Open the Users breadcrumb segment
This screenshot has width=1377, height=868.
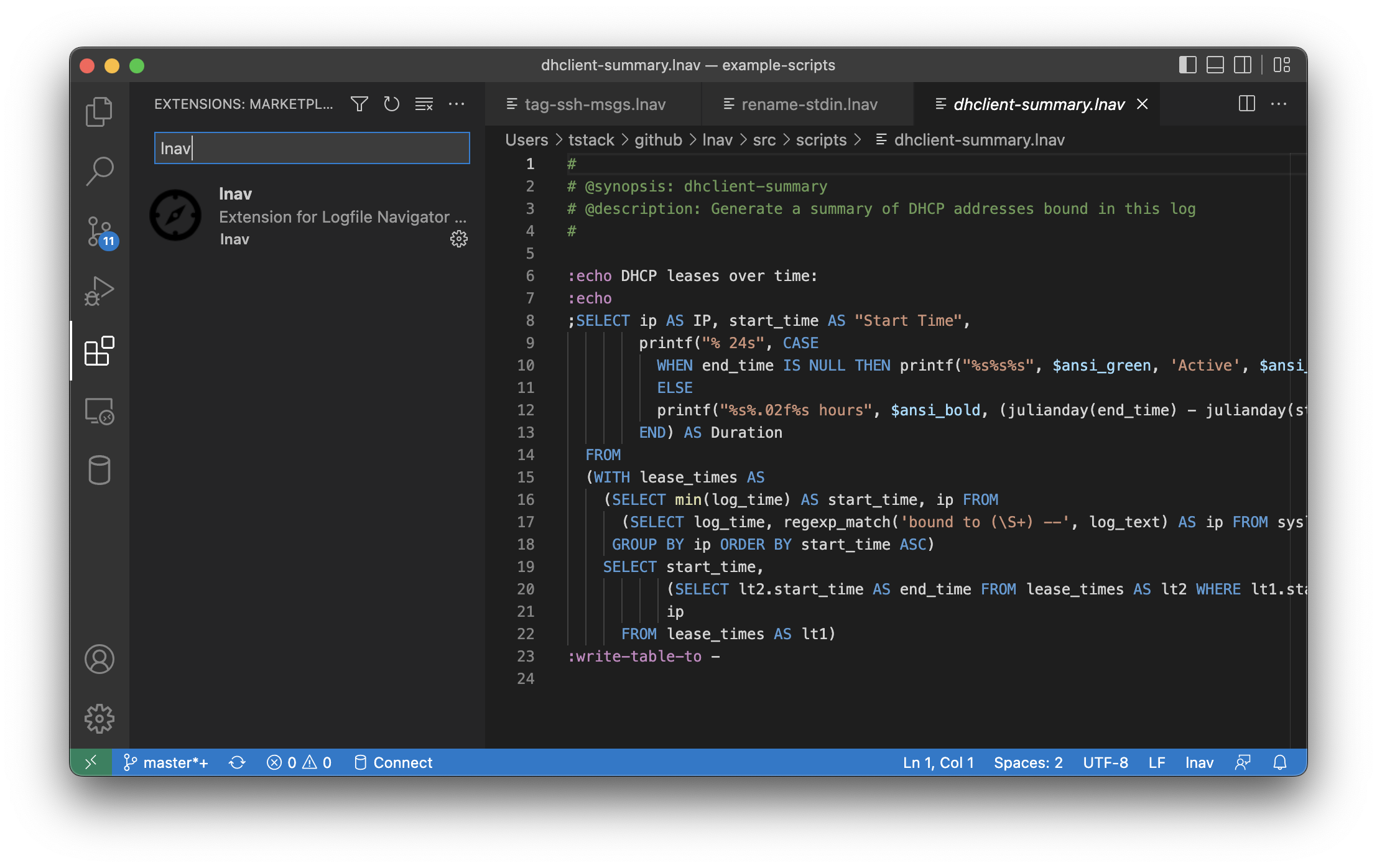click(x=526, y=140)
